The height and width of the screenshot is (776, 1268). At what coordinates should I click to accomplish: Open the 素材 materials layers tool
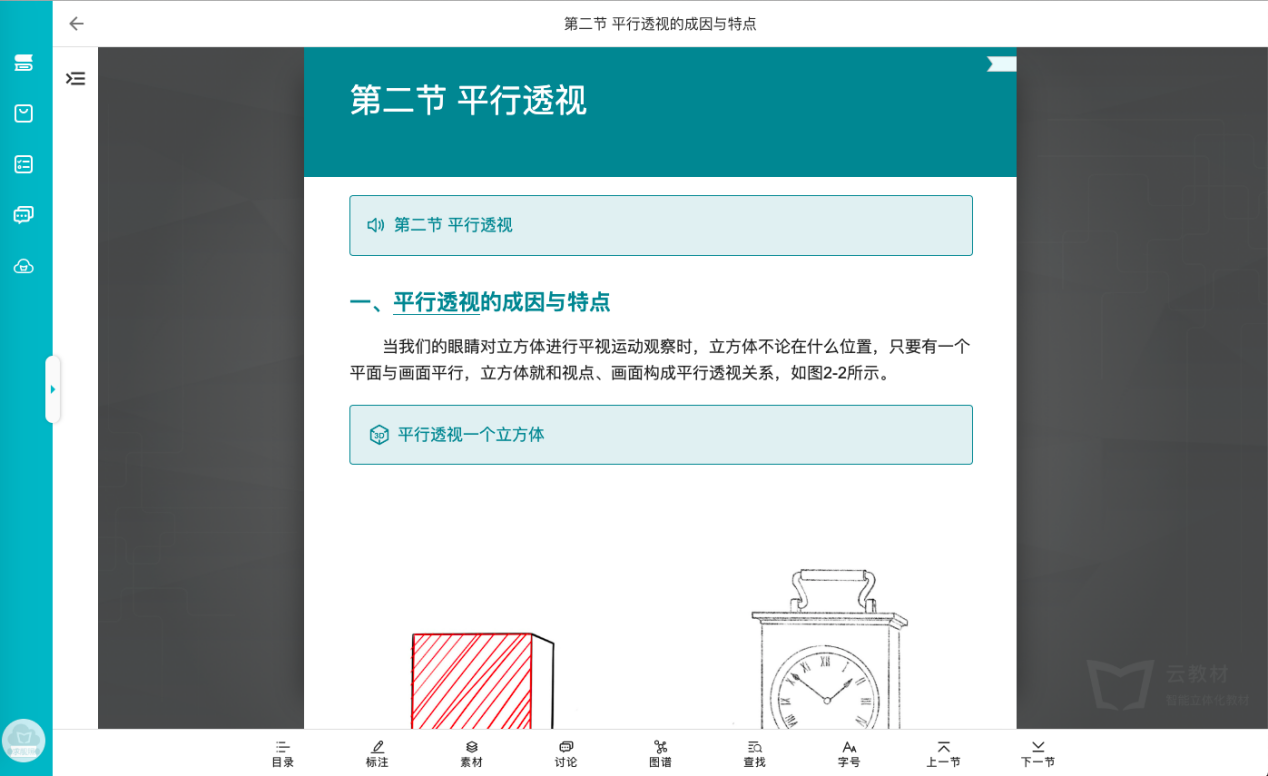(x=471, y=752)
